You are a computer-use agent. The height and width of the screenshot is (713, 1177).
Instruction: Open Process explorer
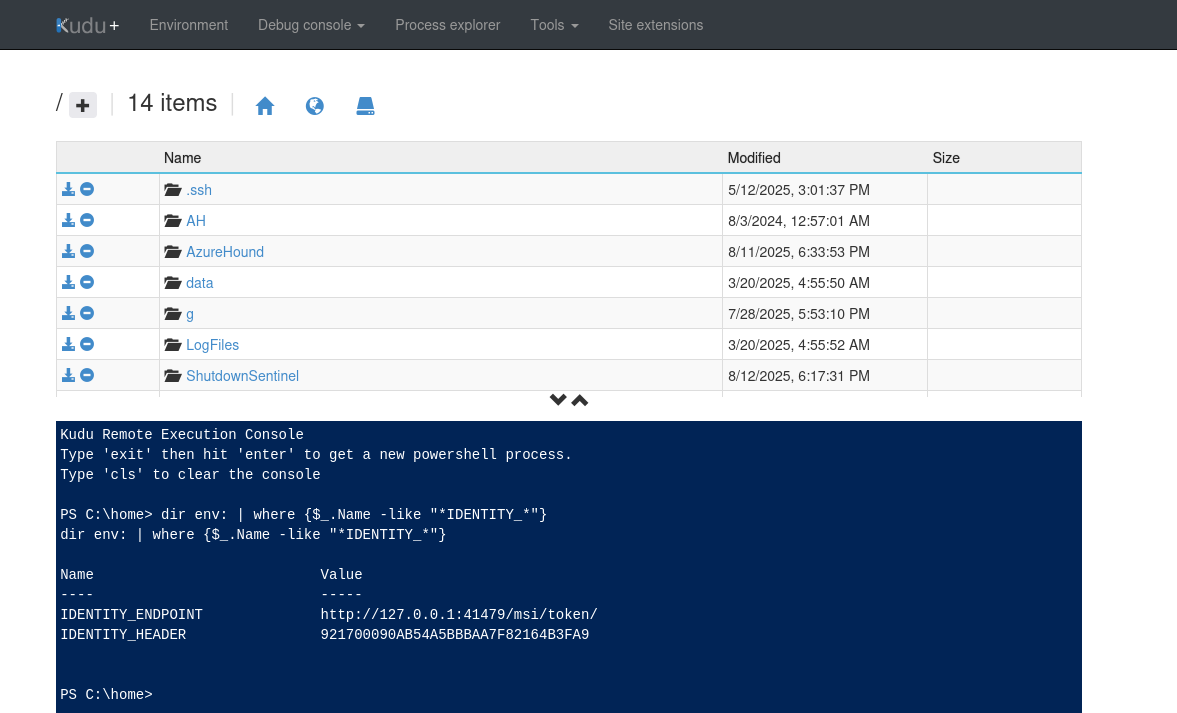tap(447, 25)
